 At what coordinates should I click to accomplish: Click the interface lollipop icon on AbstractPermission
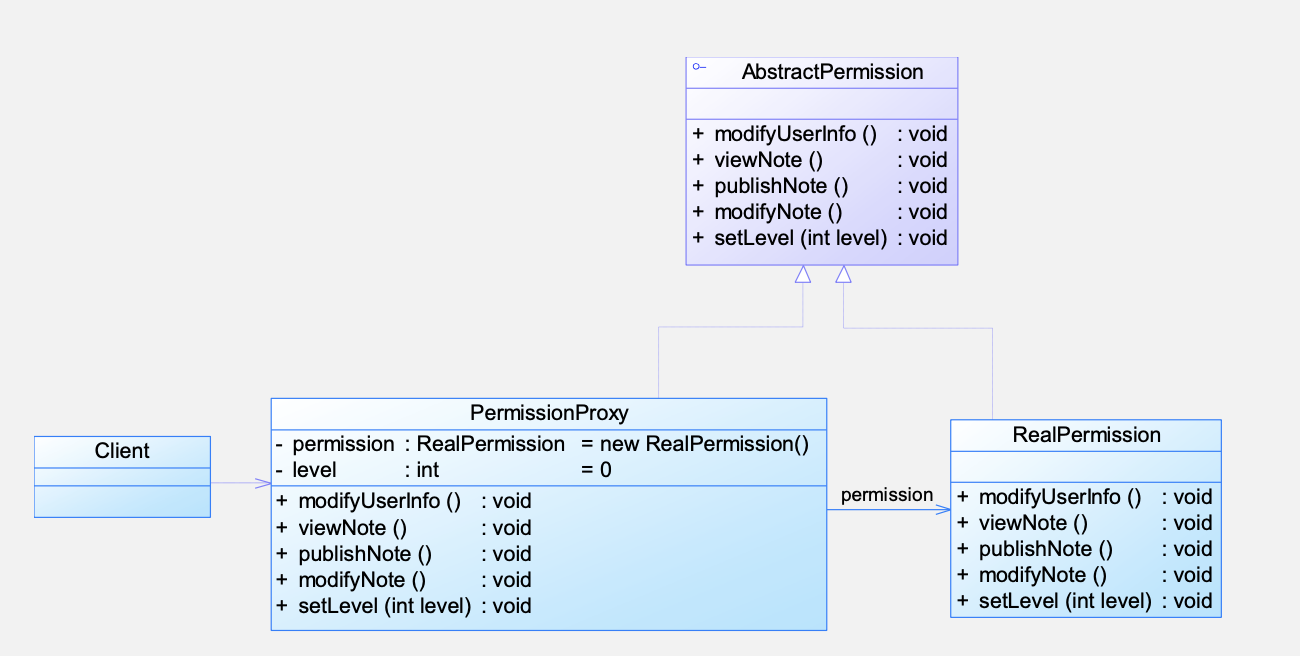click(x=699, y=66)
